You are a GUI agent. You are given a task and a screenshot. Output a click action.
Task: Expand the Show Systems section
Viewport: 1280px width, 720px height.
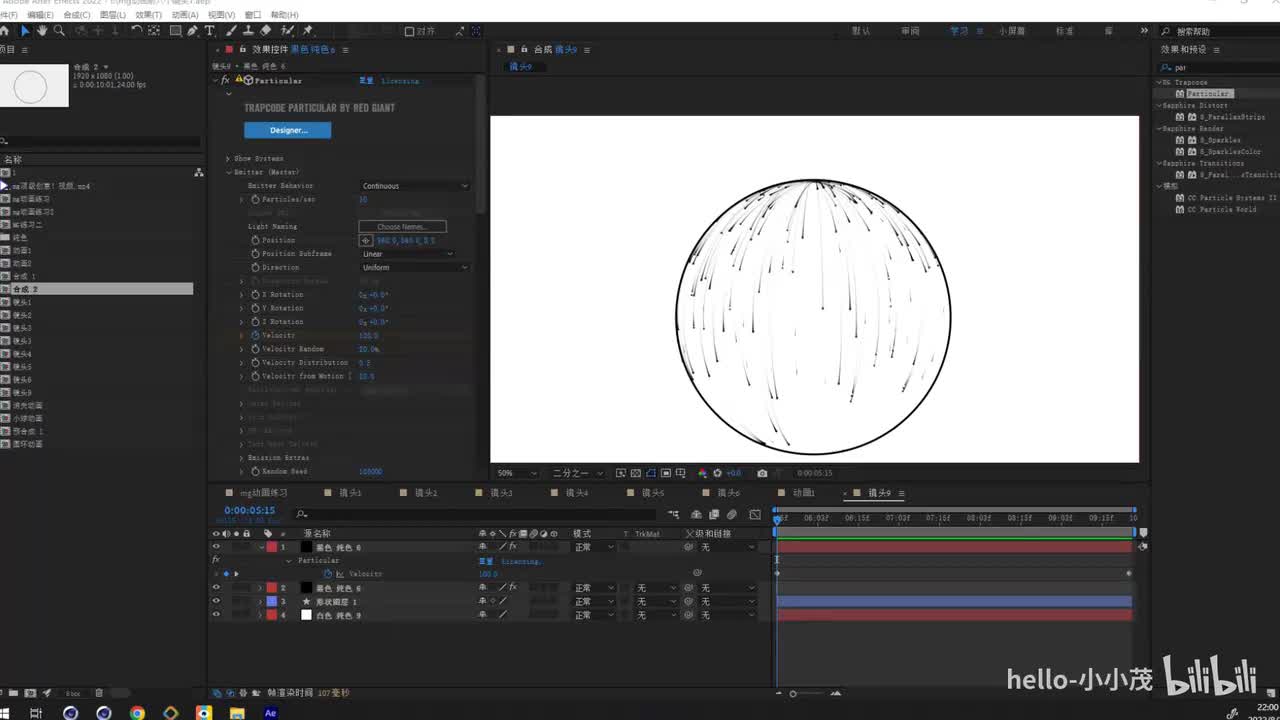(228, 159)
